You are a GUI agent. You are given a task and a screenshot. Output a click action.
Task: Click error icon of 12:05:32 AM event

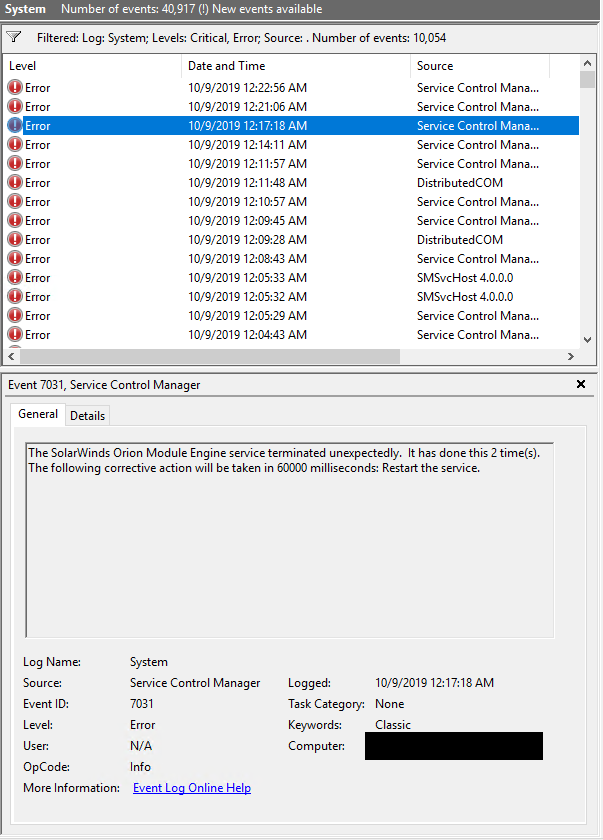pos(14,297)
